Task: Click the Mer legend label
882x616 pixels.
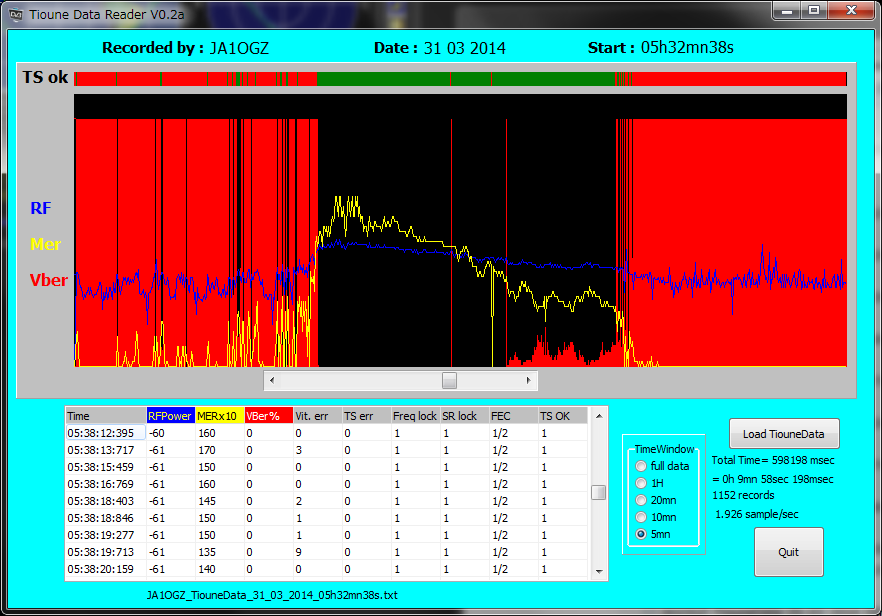Action: pos(46,244)
